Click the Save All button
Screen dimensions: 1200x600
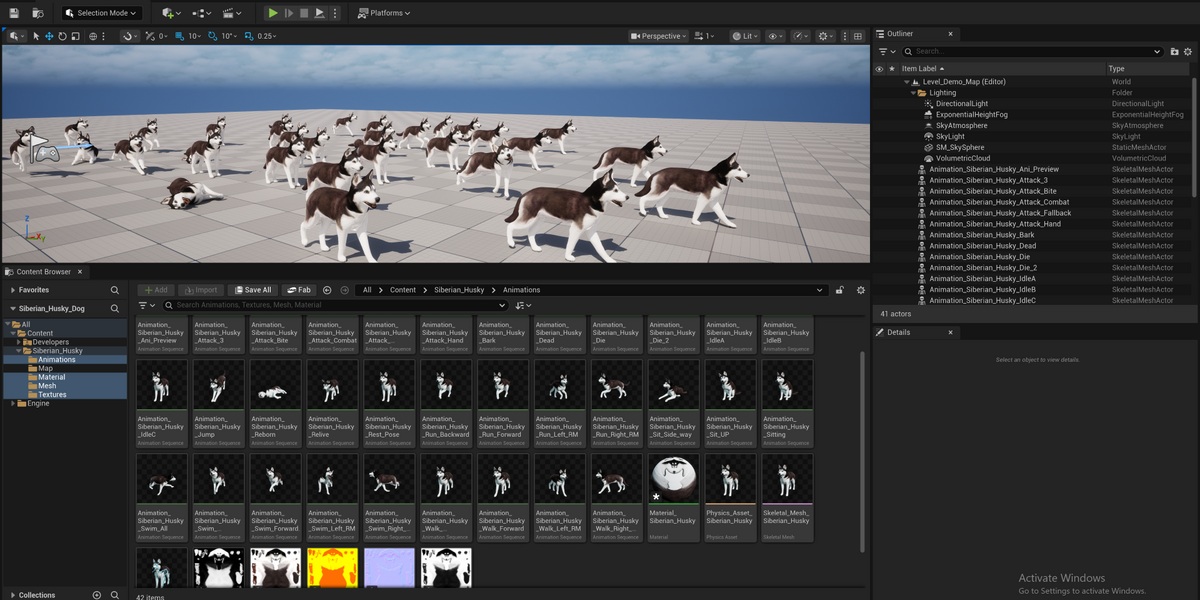click(x=252, y=290)
